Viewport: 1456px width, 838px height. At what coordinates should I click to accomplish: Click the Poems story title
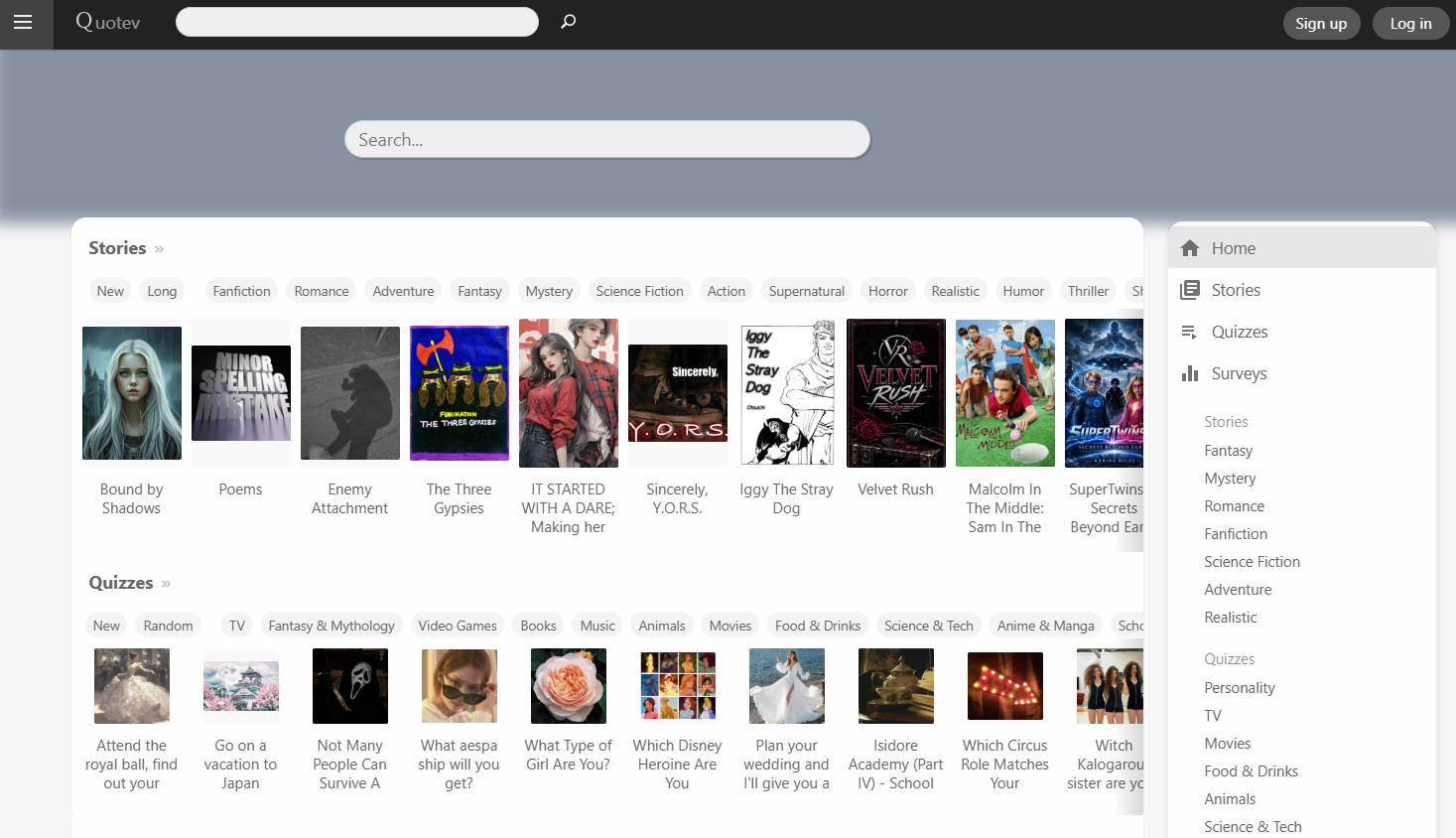tap(241, 489)
